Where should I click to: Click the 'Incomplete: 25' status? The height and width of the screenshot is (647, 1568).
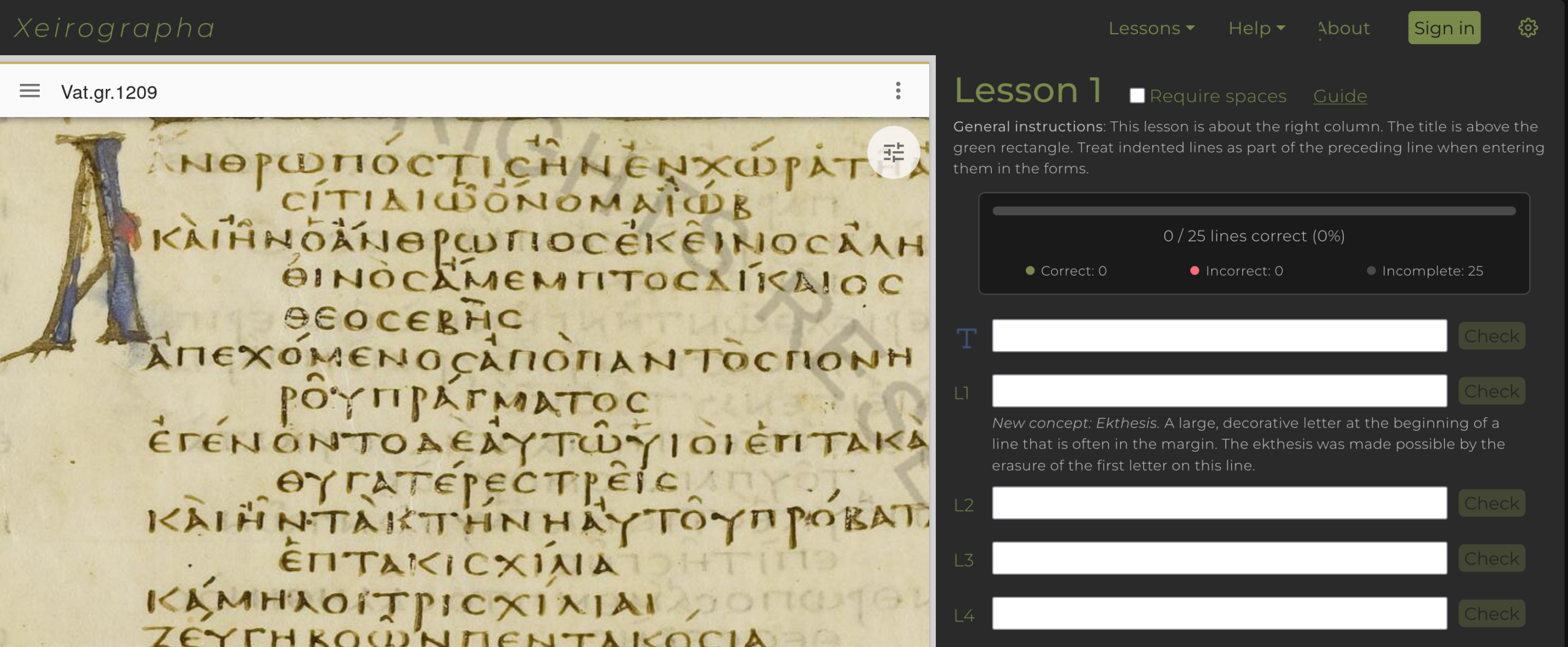(1425, 271)
